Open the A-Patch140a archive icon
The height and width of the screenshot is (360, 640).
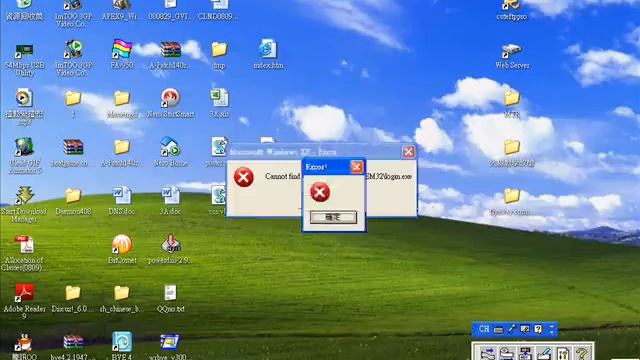click(x=171, y=50)
